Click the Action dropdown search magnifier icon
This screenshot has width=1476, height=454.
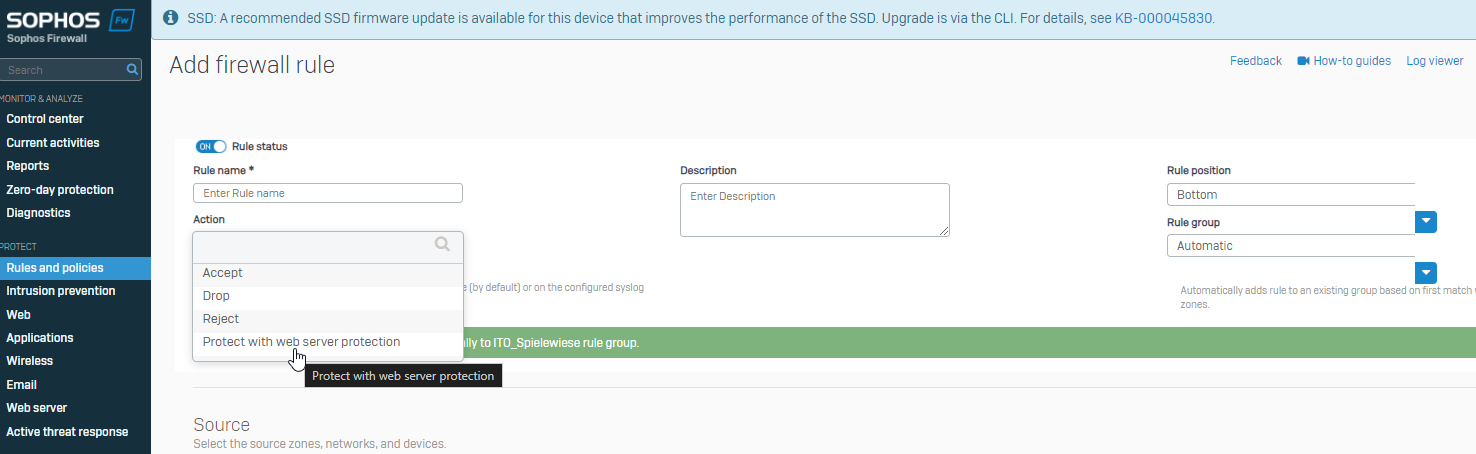[x=442, y=244]
